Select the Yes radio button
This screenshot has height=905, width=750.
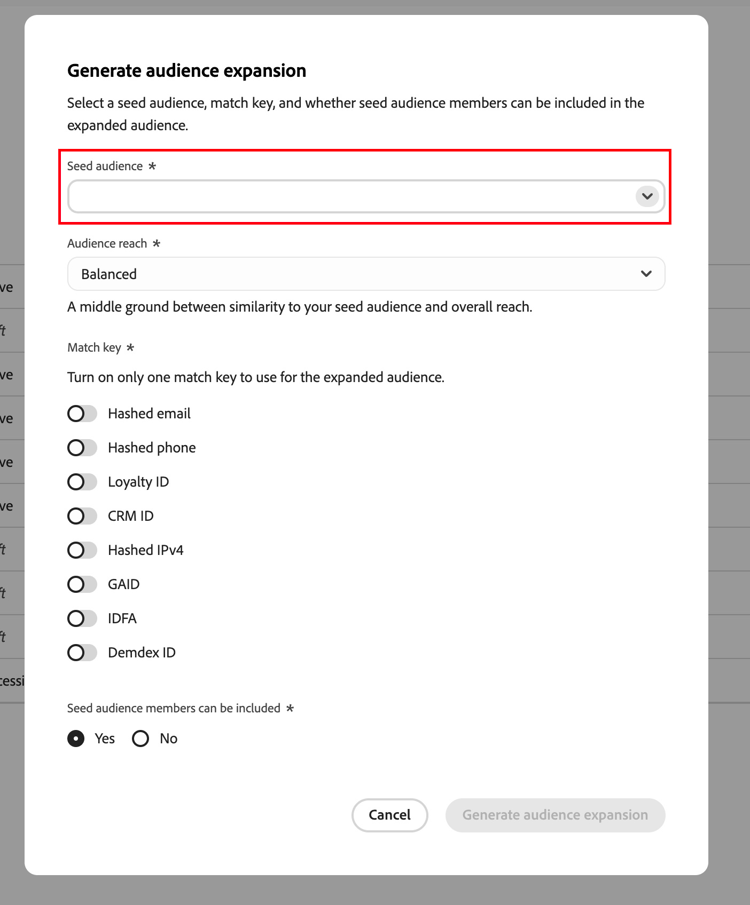tap(76, 738)
